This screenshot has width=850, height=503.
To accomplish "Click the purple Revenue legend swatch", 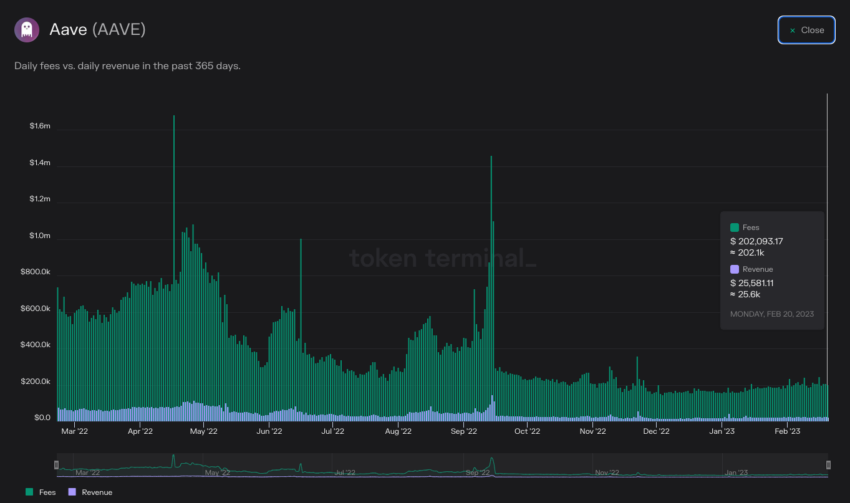I will 72,492.
